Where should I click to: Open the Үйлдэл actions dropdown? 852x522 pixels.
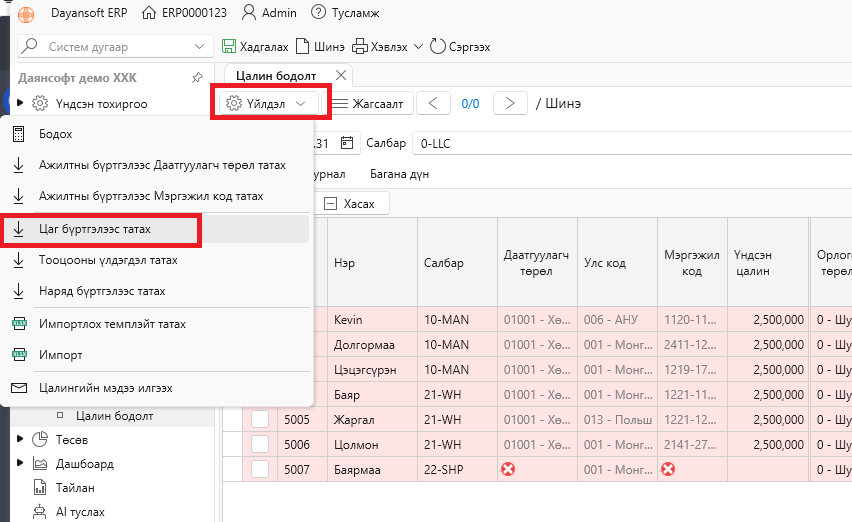tap(268, 103)
